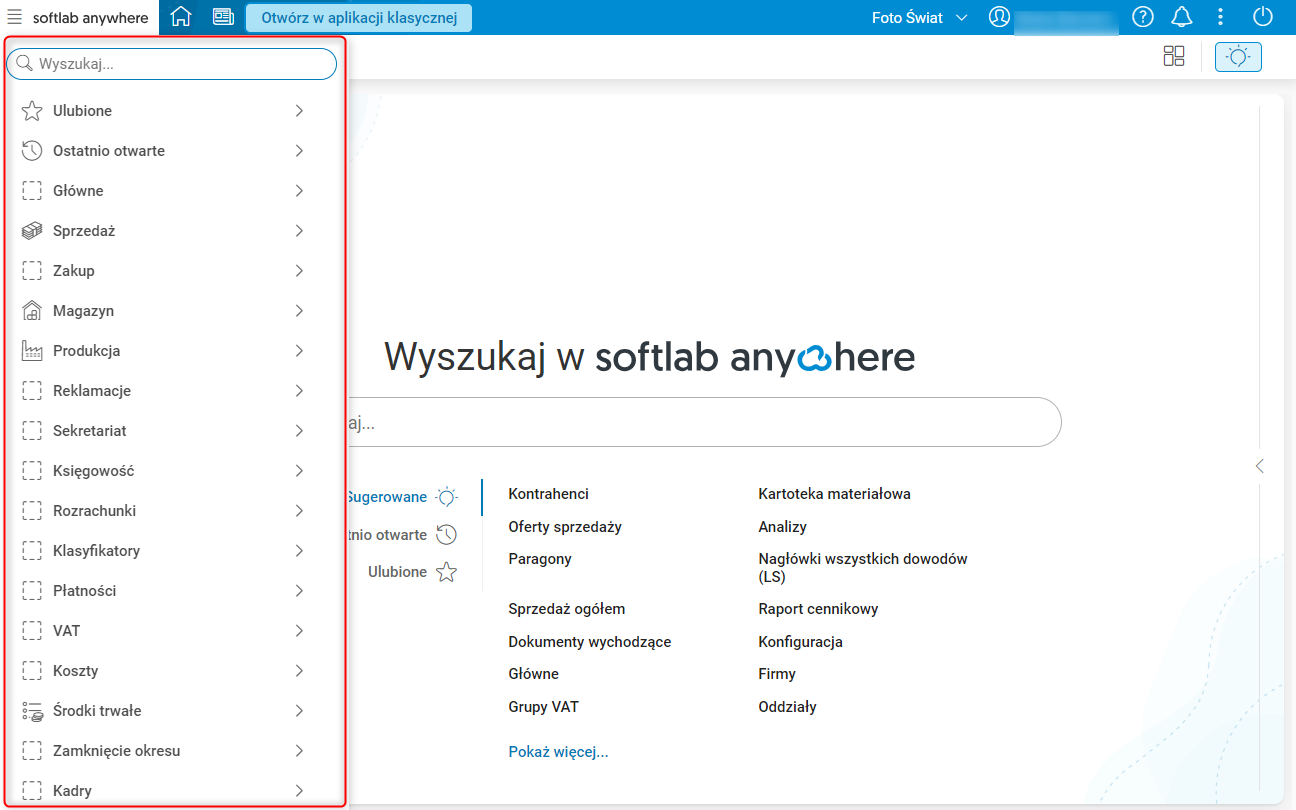The height and width of the screenshot is (810, 1296).
Task: Focus the sidebar Wyszukaj search field
Action: point(172,64)
